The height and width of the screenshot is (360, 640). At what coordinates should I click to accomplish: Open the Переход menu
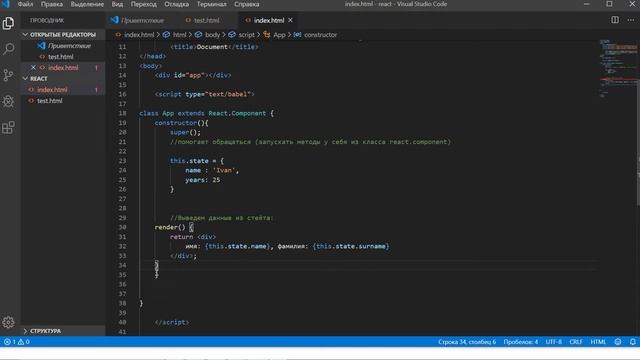point(144,4)
